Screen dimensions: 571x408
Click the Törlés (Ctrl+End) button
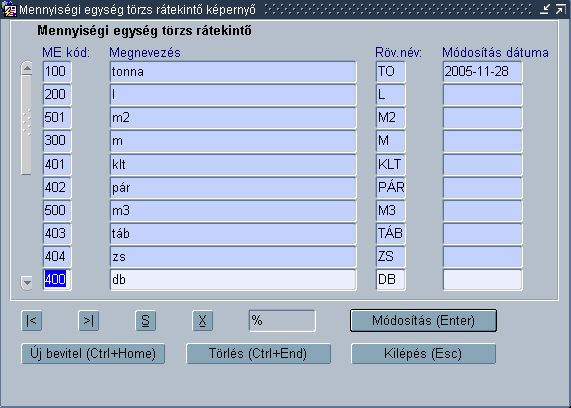tap(258, 353)
